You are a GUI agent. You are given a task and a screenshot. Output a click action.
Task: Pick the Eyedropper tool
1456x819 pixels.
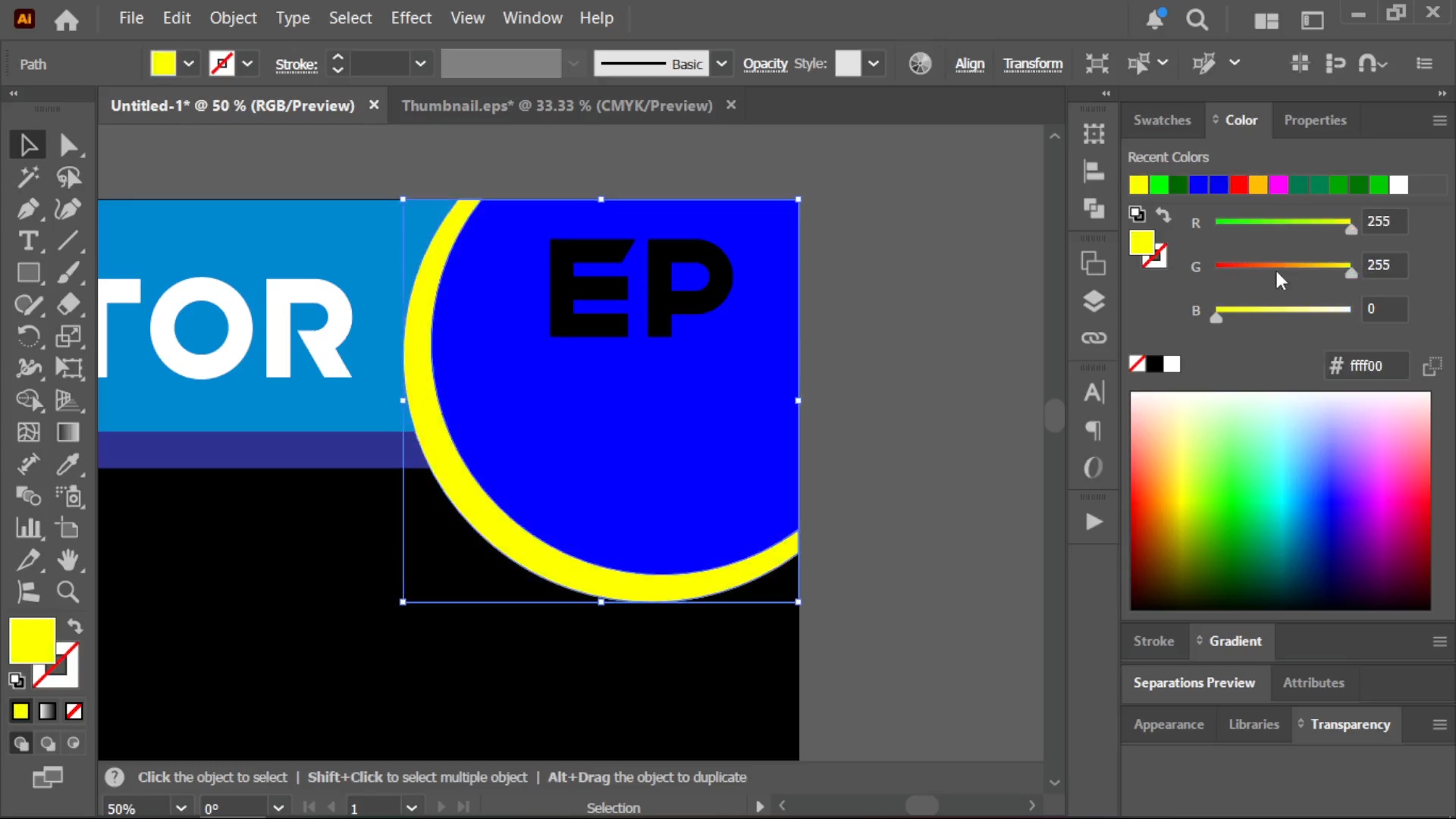click(x=68, y=464)
